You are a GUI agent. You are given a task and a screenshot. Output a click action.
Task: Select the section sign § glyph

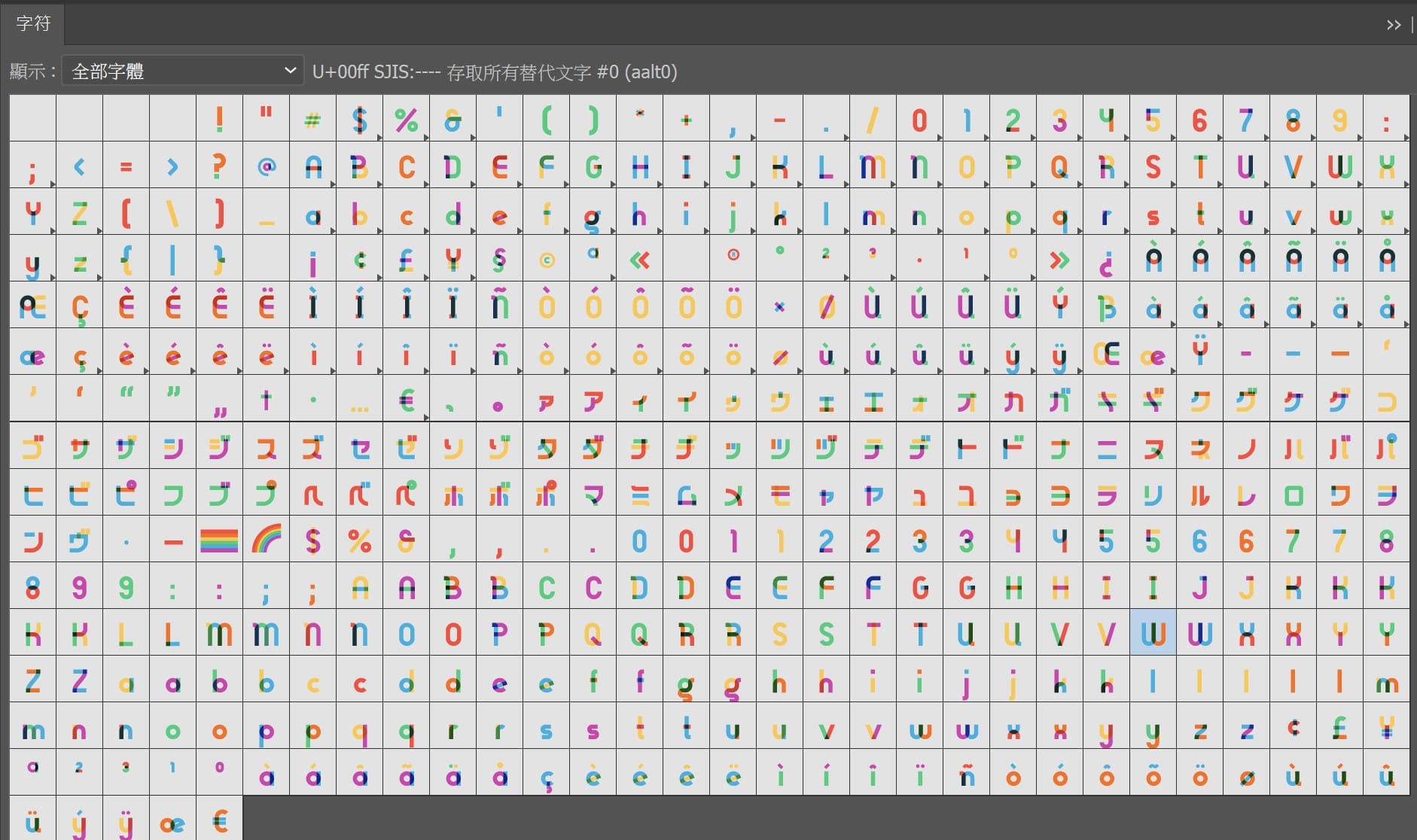coord(500,259)
